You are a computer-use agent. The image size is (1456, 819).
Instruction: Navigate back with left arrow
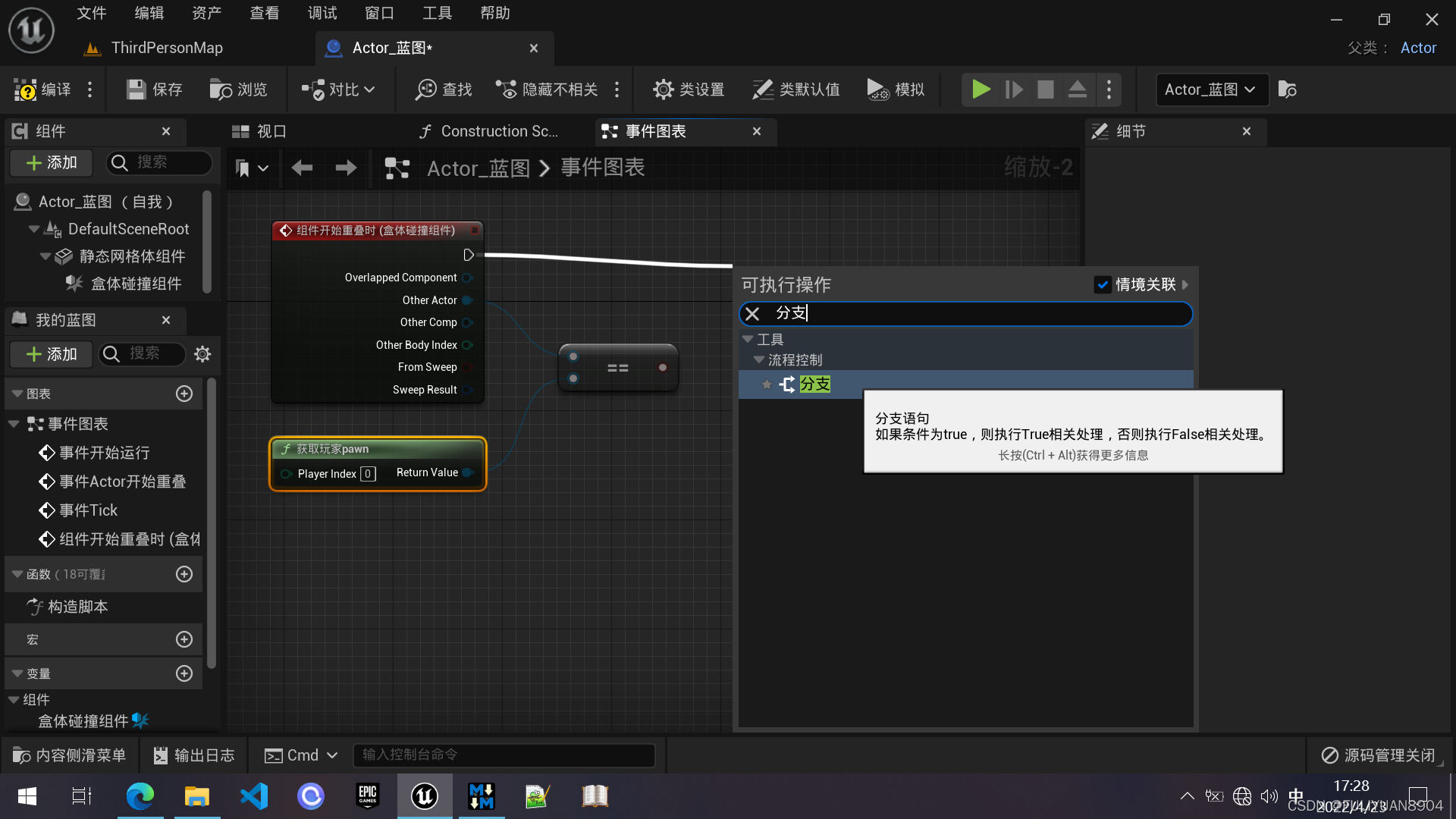pyautogui.click(x=302, y=168)
